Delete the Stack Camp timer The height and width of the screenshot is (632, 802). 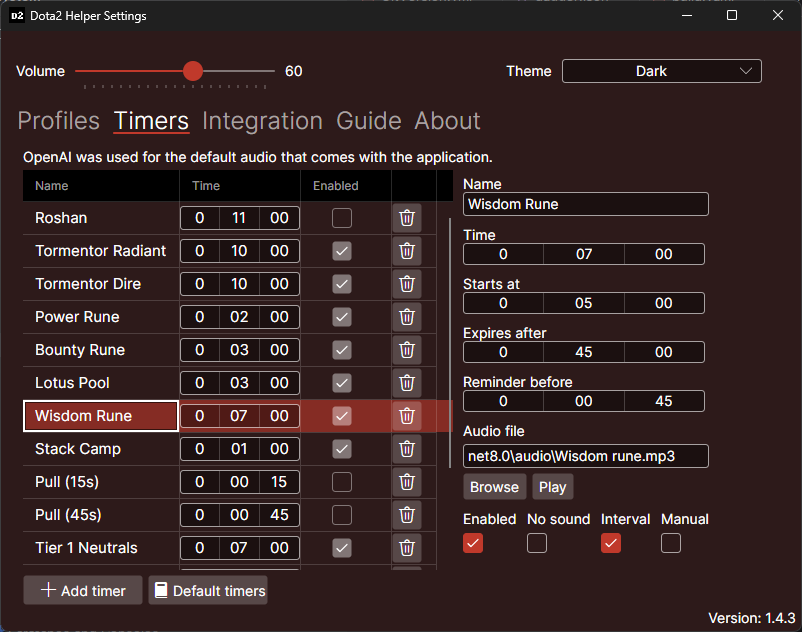click(x=407, y=448)
